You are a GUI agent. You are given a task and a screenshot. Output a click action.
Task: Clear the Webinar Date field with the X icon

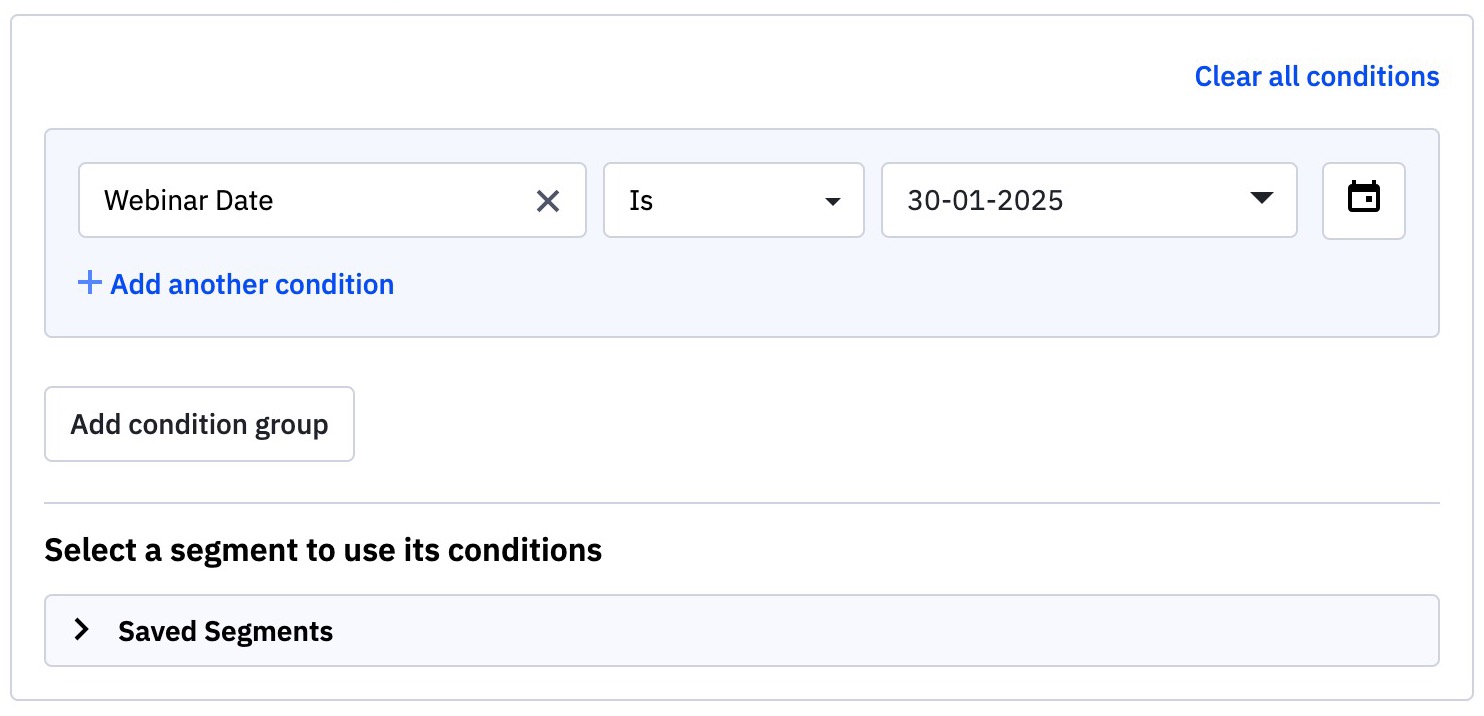click(548, 201)
